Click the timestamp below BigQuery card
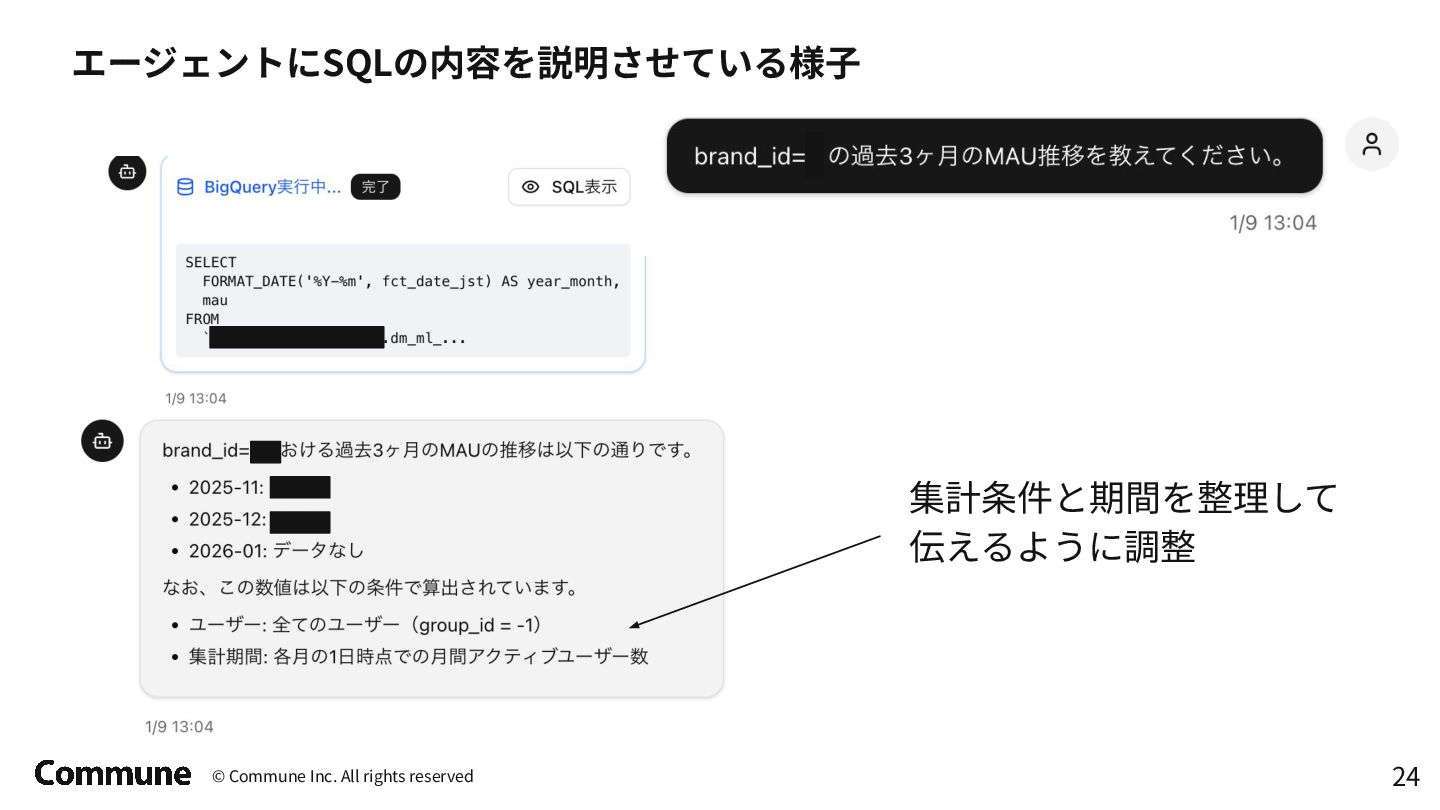Image resolution: width=1440 pixels, height=810 pixels. click(x=196, y=398)
